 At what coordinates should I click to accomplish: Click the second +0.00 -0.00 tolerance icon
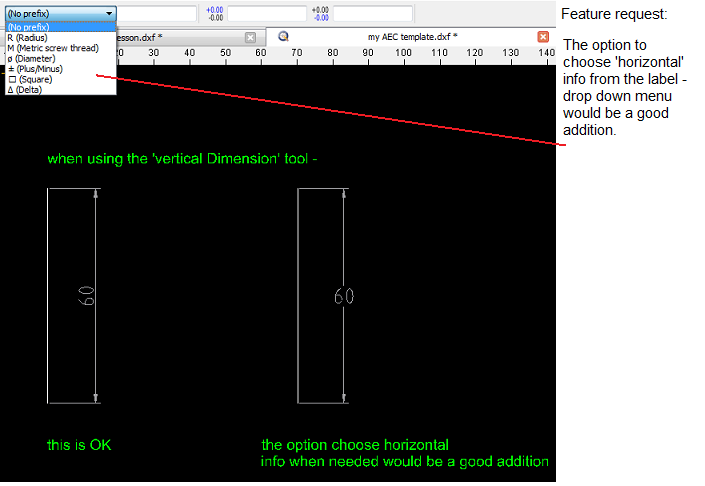[x=320, y=13]
